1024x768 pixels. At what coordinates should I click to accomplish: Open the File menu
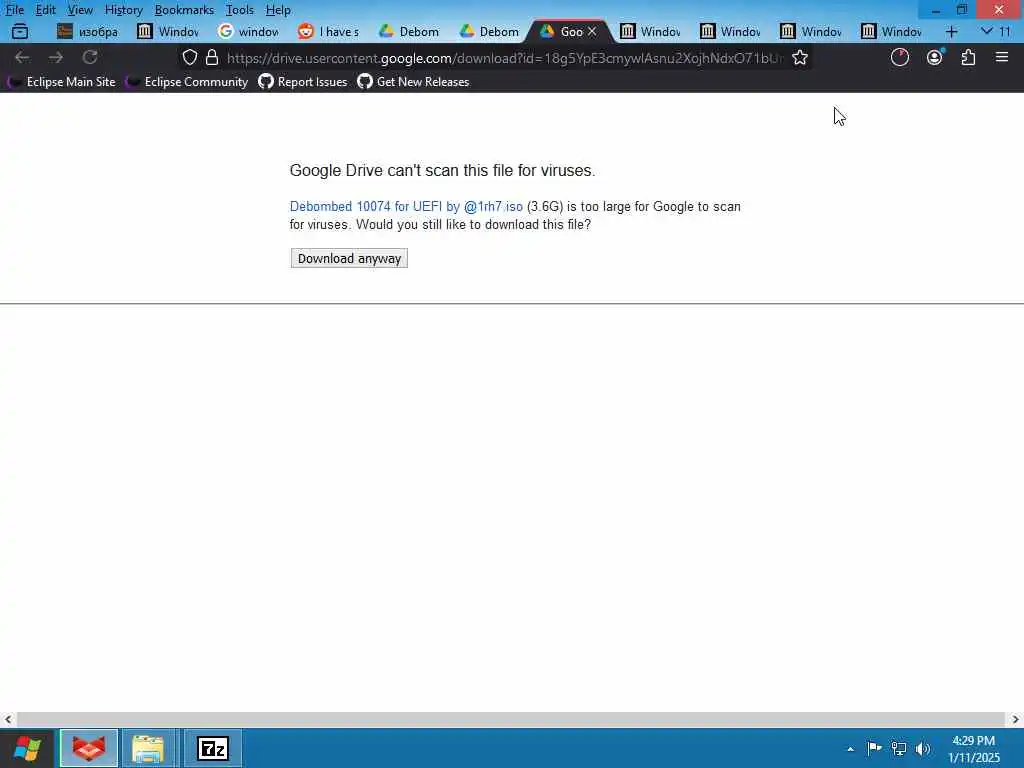coord(14,10)
